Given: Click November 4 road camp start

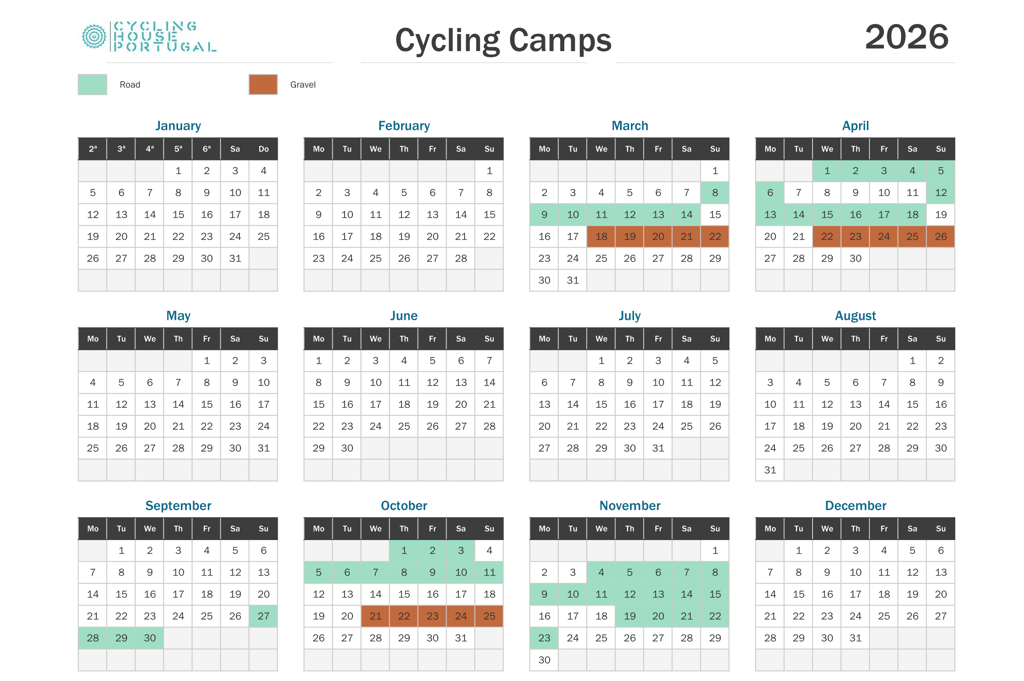Looking at the screenshot, I should click(601, 572).
